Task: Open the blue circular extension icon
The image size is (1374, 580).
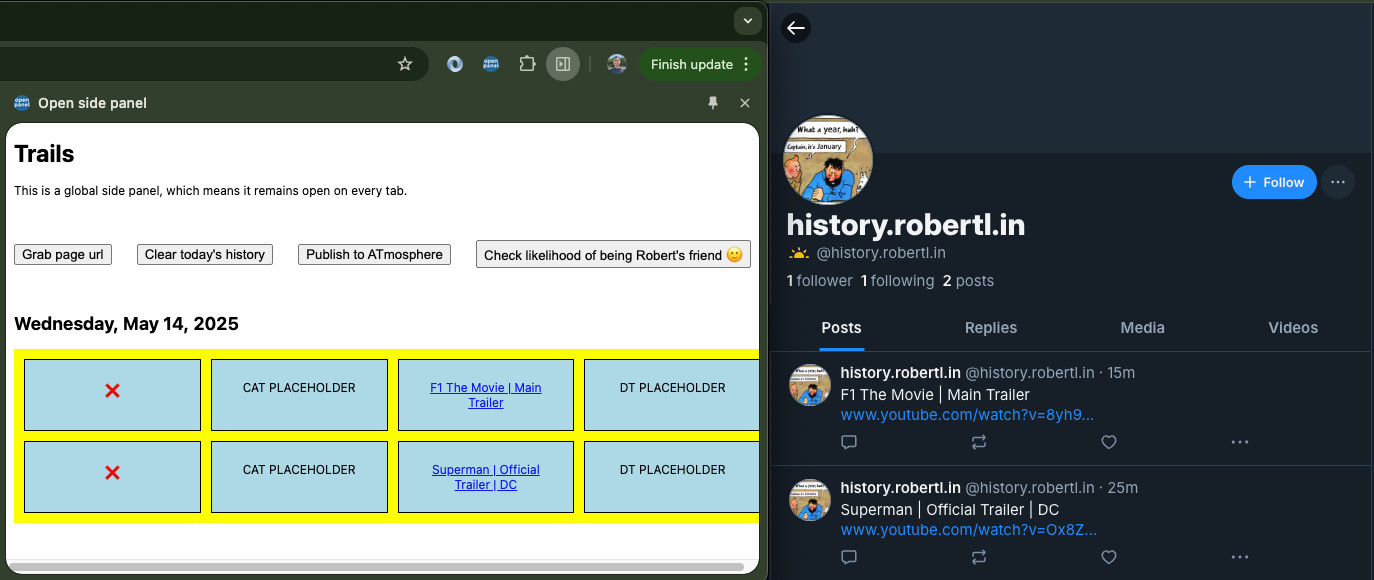Action: coord(455,64)
